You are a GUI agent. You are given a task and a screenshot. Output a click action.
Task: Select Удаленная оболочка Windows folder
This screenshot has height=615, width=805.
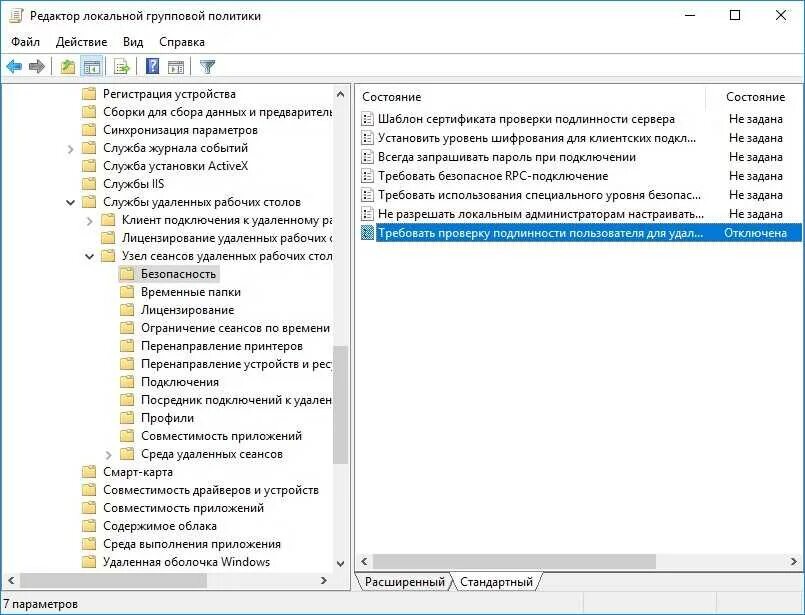coord(186,562)
